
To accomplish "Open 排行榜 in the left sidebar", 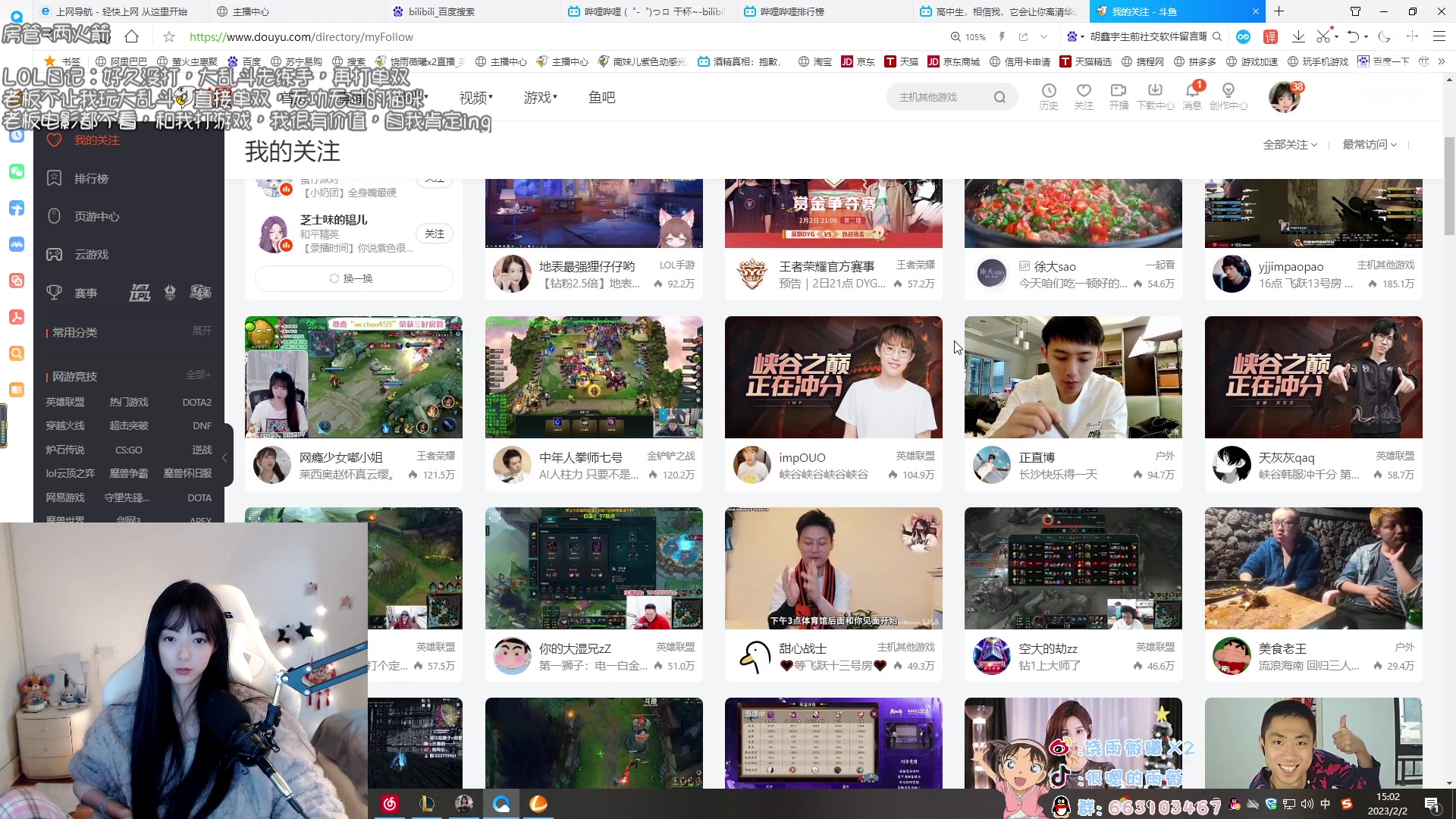I will (x=91, y=178).
